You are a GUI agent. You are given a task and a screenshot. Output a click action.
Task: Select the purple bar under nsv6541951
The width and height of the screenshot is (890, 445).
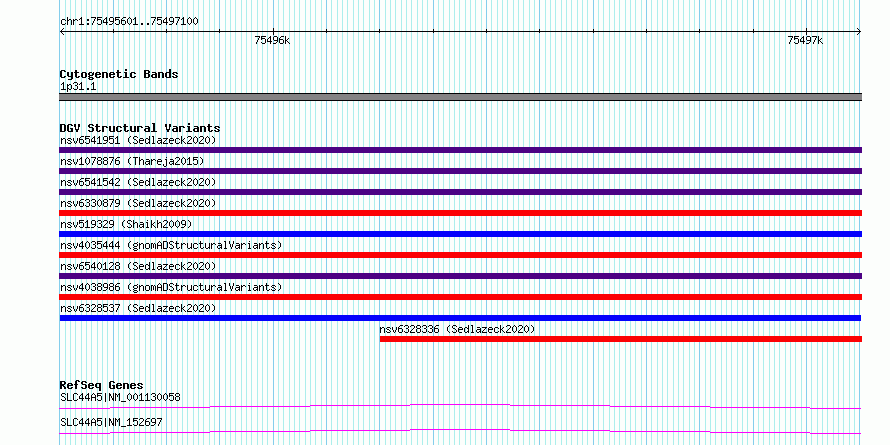pos(460,150)
